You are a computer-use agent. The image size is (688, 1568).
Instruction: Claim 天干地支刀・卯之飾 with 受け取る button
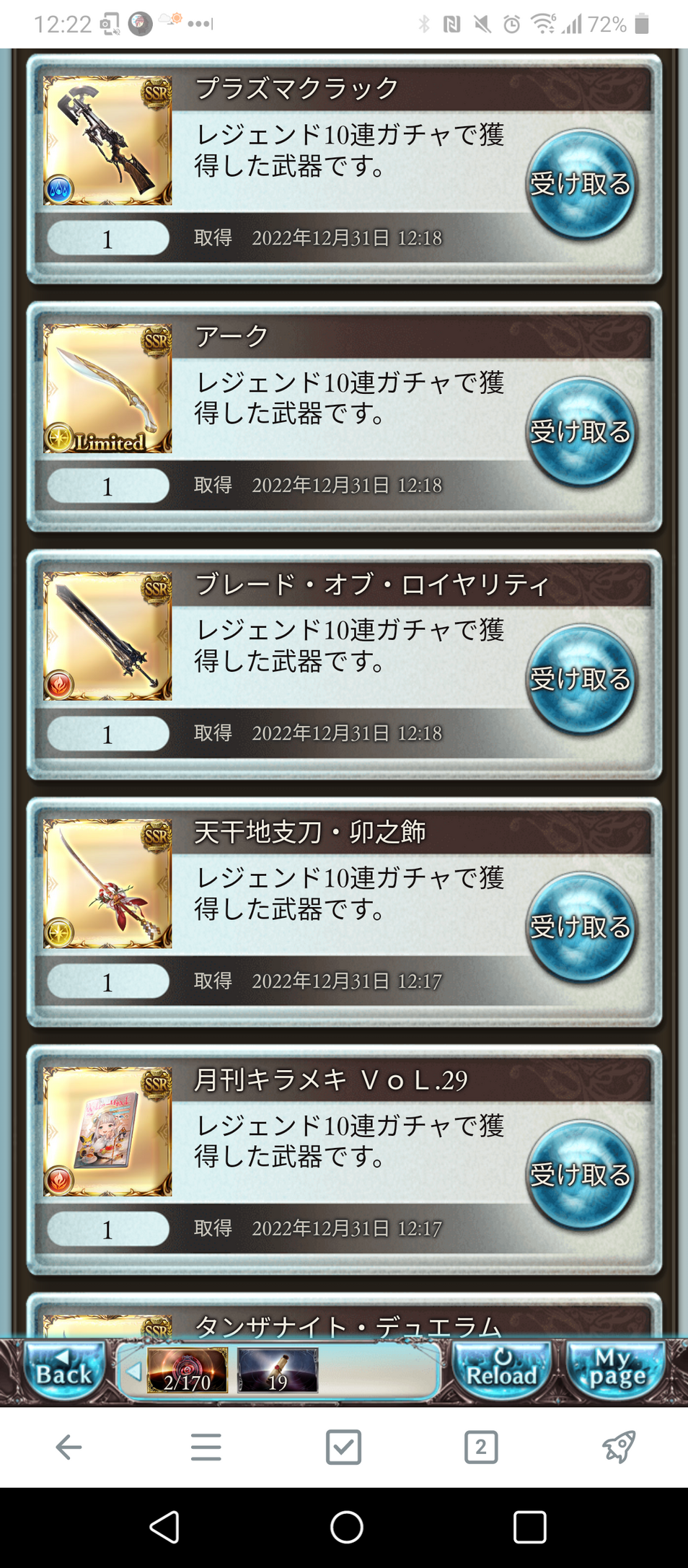point(581,927)
